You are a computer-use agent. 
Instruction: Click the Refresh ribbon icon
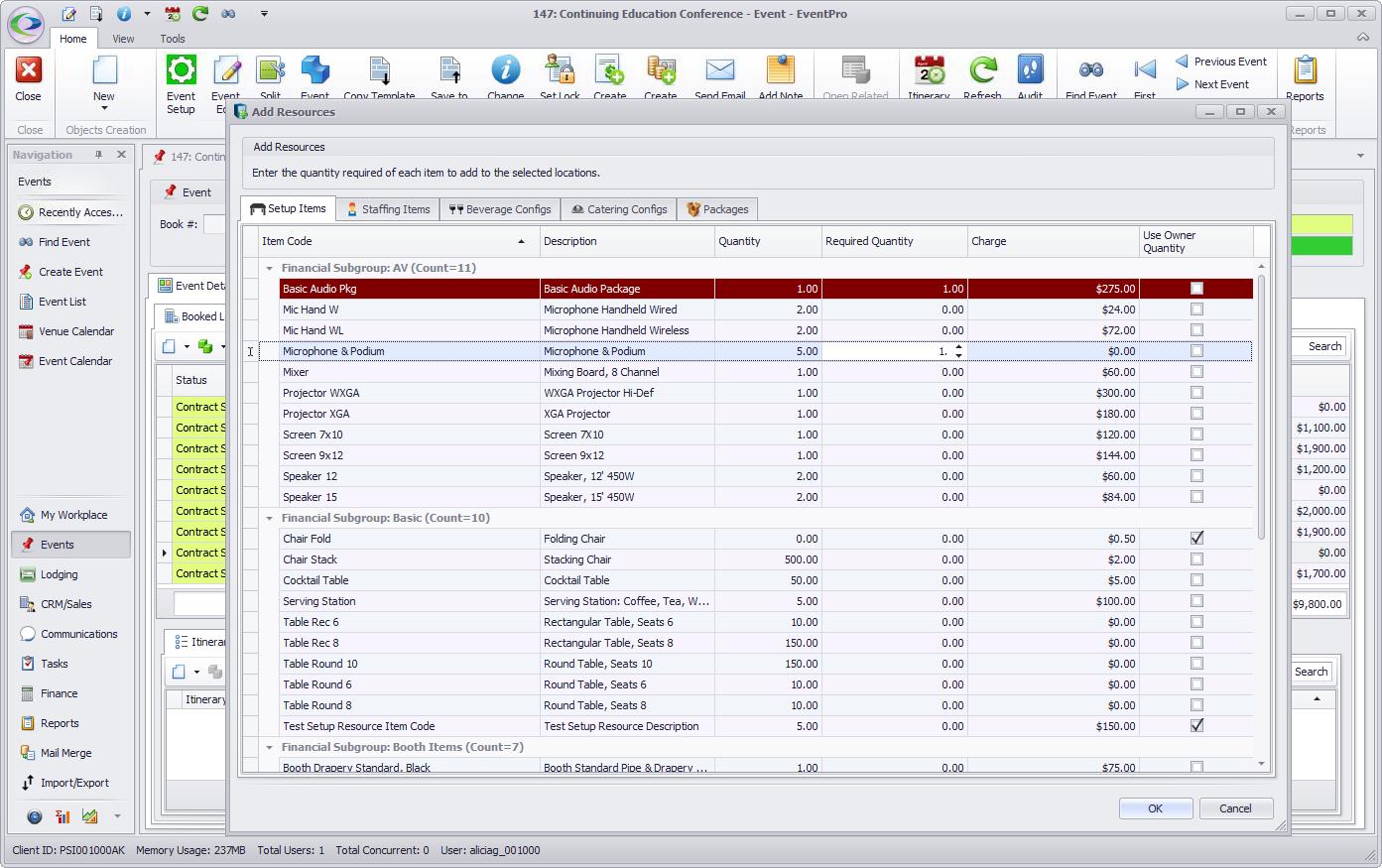(982, 70)
